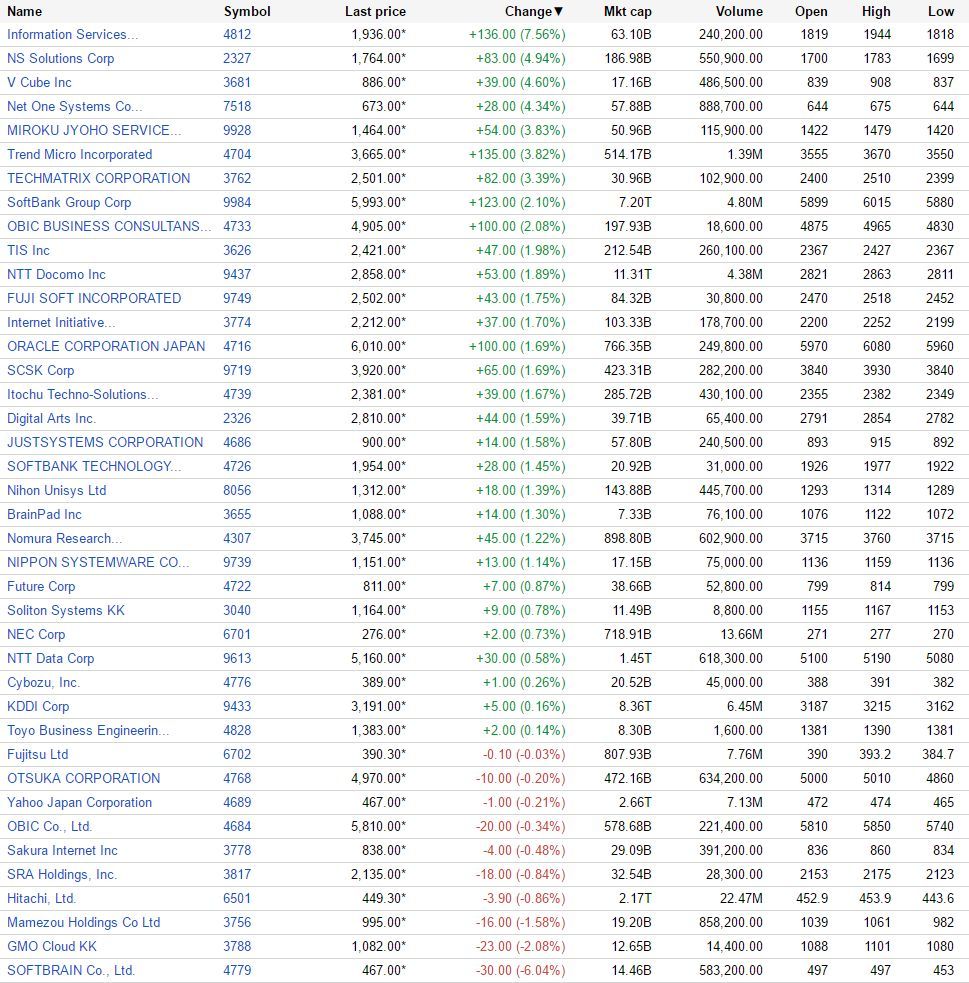Open SOFTBANK TECHNOLOGY link
The height and width of the screenshot is (983, 969).
click(x=94, y=466)
